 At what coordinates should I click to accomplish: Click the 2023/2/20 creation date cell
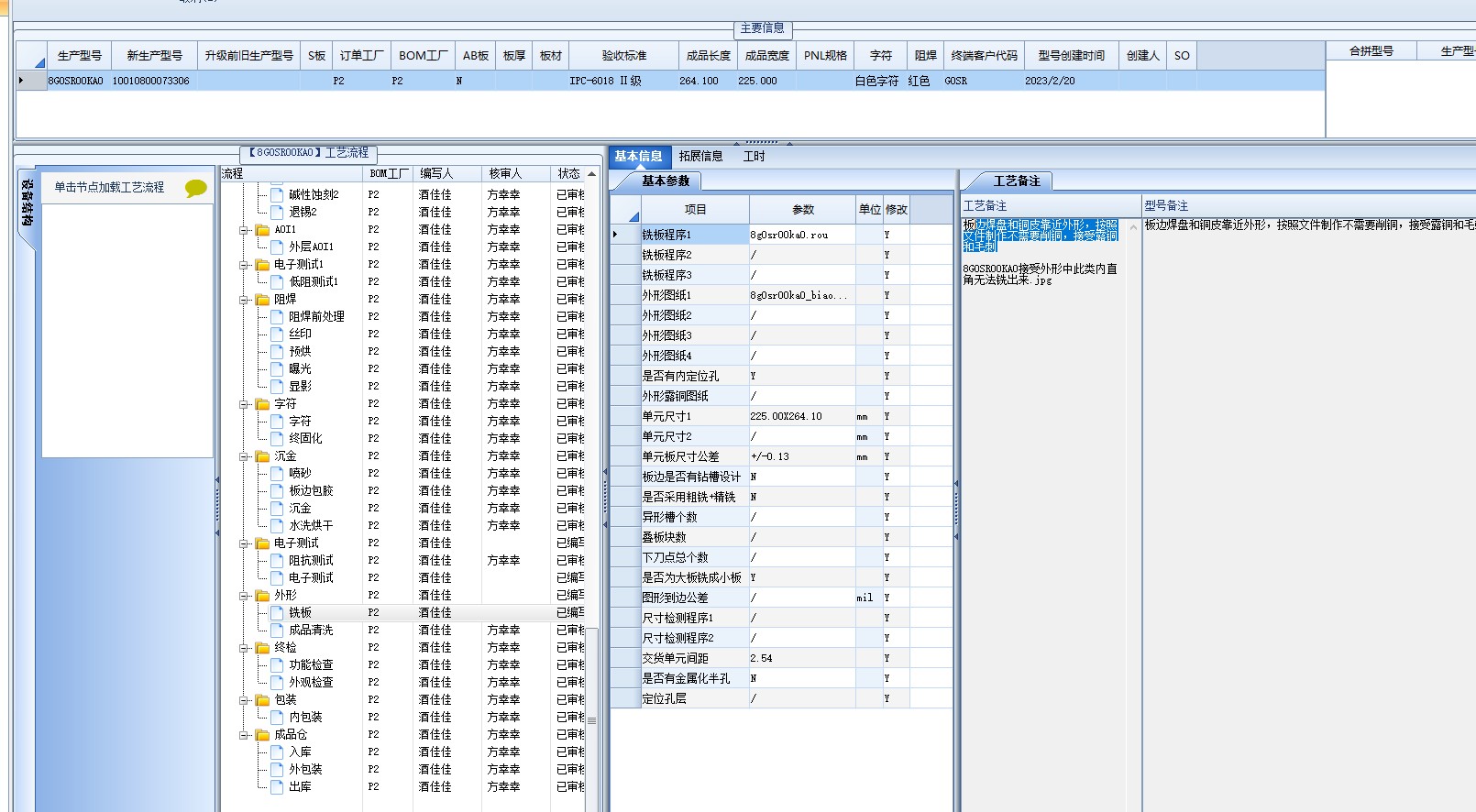1072,81
